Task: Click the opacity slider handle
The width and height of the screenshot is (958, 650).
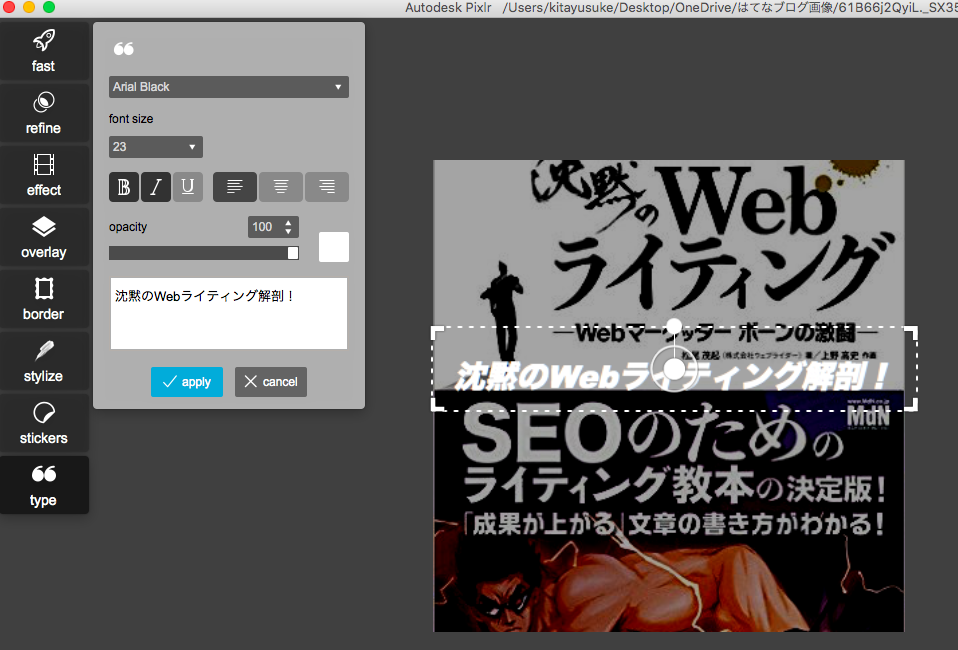Action: pyautogui.click(x=293, y=253)
